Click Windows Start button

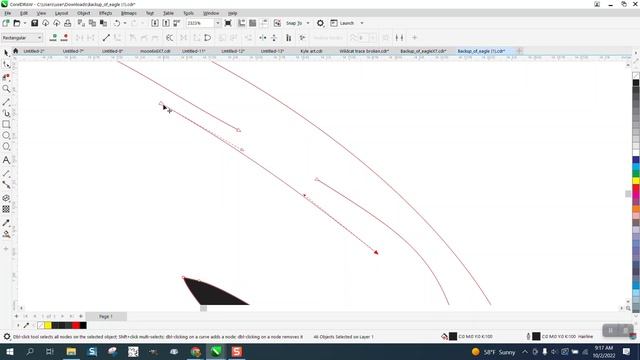[10, 352]
